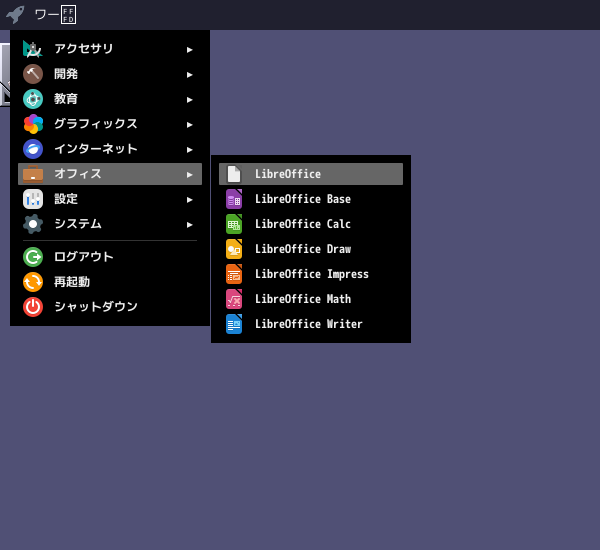Click the グラフィックス colorful flower icon
The image size is (600, 550).
33,124
